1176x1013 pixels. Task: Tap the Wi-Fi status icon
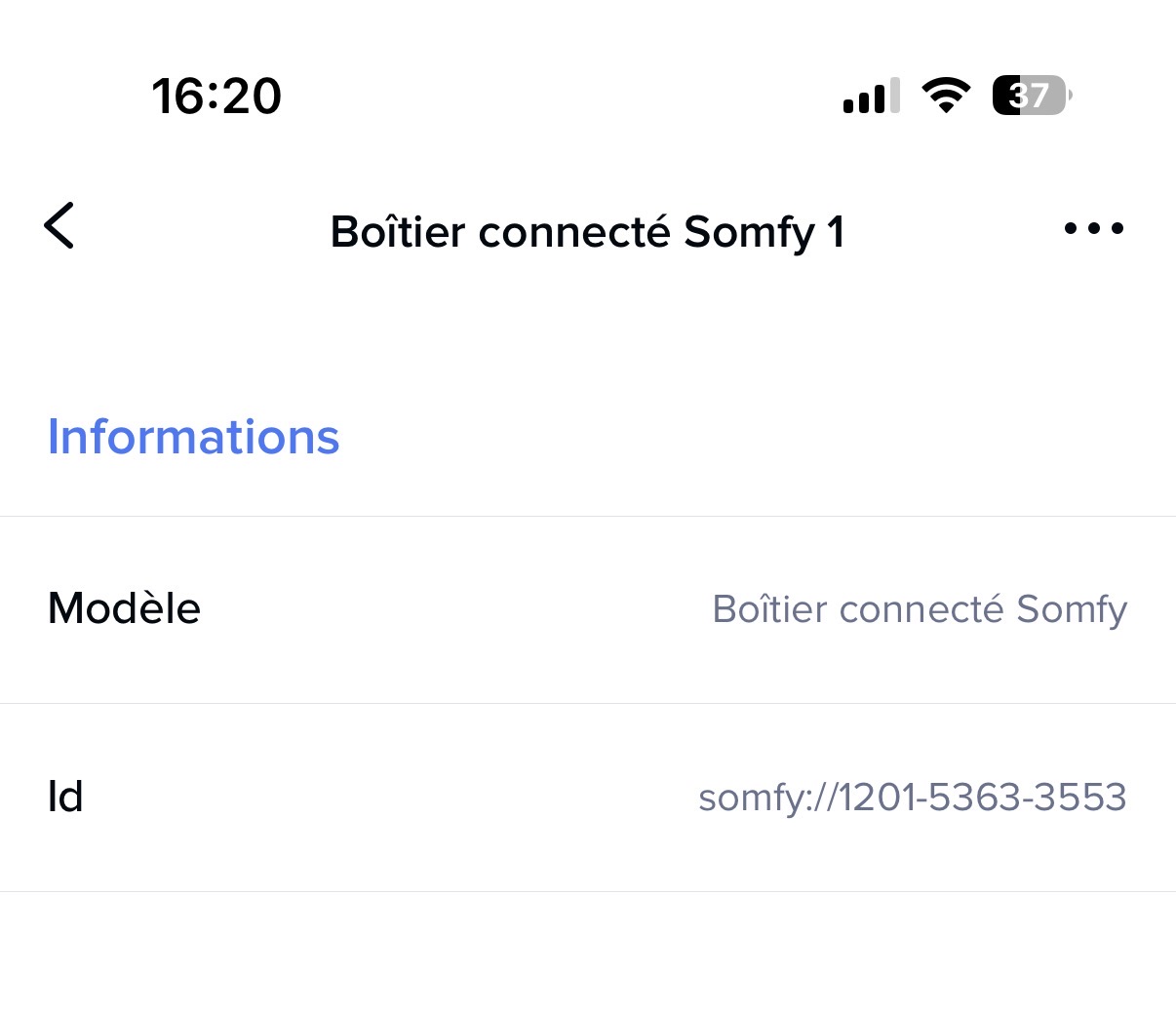point(945,96)
